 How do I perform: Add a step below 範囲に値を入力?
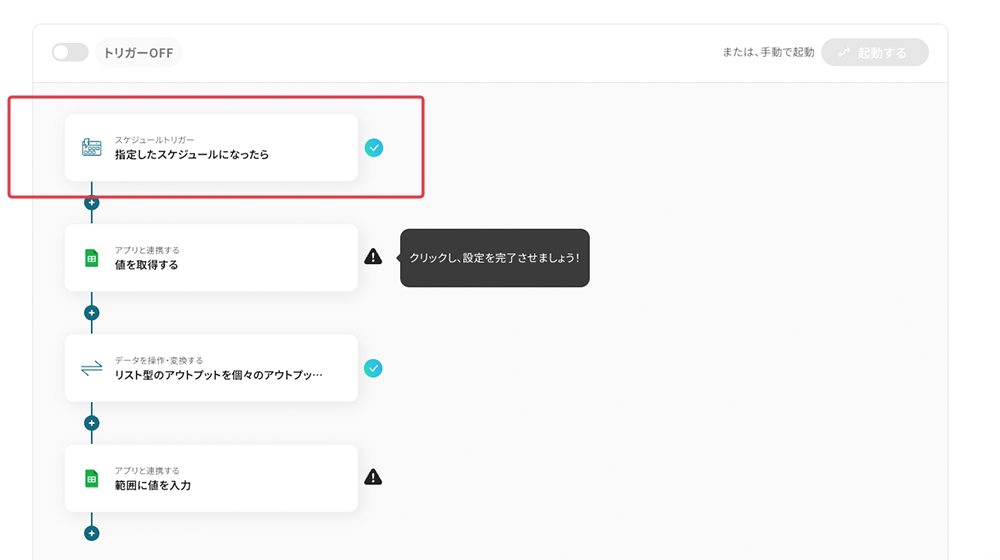tap(92, 533)
